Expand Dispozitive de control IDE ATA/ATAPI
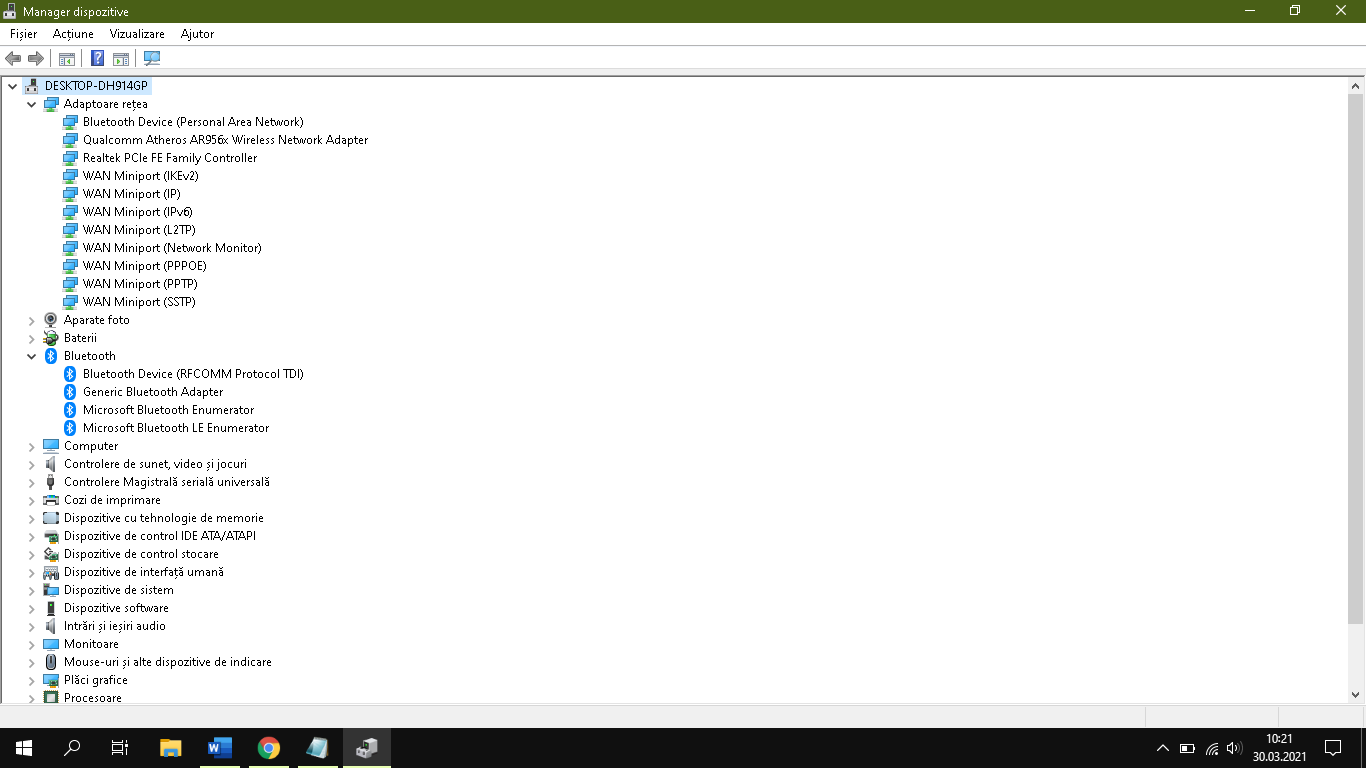The height and width of the screenshot is (768, 1366). click(x=31, y=536)
